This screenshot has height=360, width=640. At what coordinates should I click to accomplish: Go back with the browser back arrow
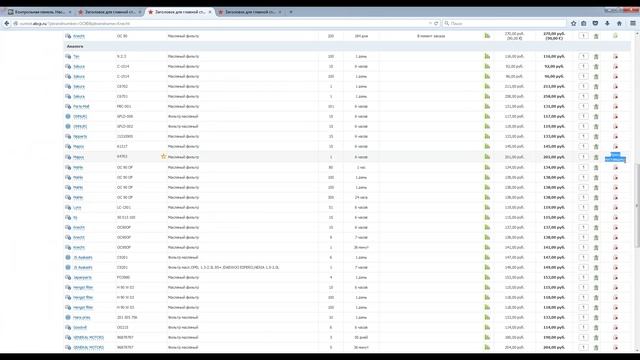click(x=7, y=24)
